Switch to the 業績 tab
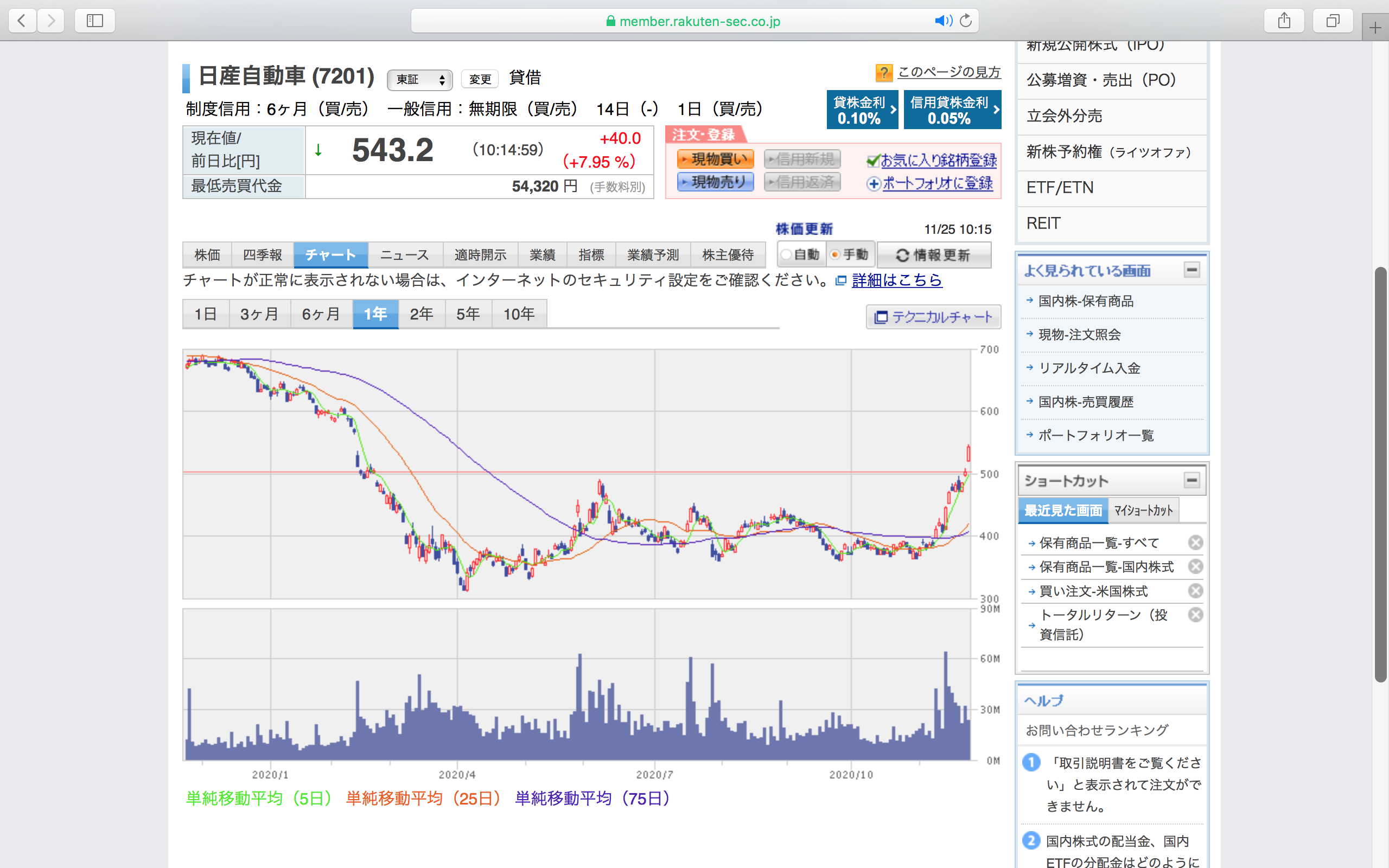Image resolution: width=1389 pixels, height=868 pixels. (543, 255)
